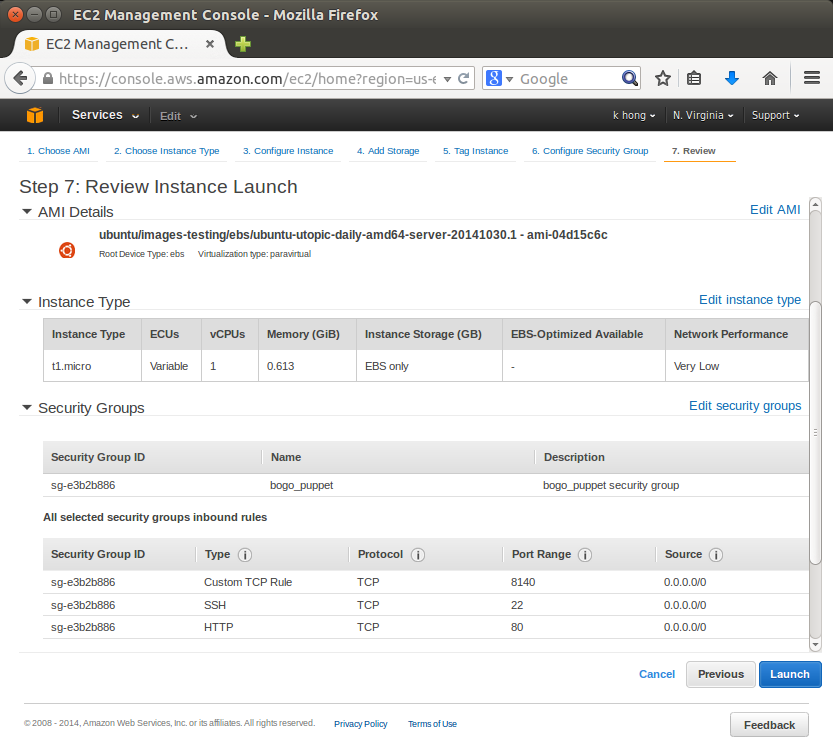Click the search magnifier icon
The height and width of the screenshot is (744, 833).
630,79
